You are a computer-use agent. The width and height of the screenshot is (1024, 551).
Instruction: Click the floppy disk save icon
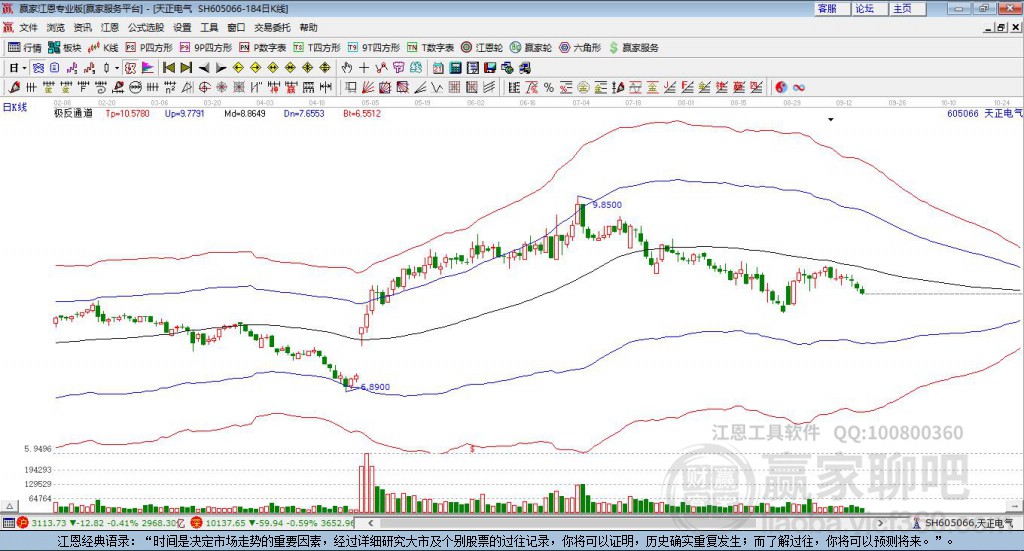click(x=490, y=68)
